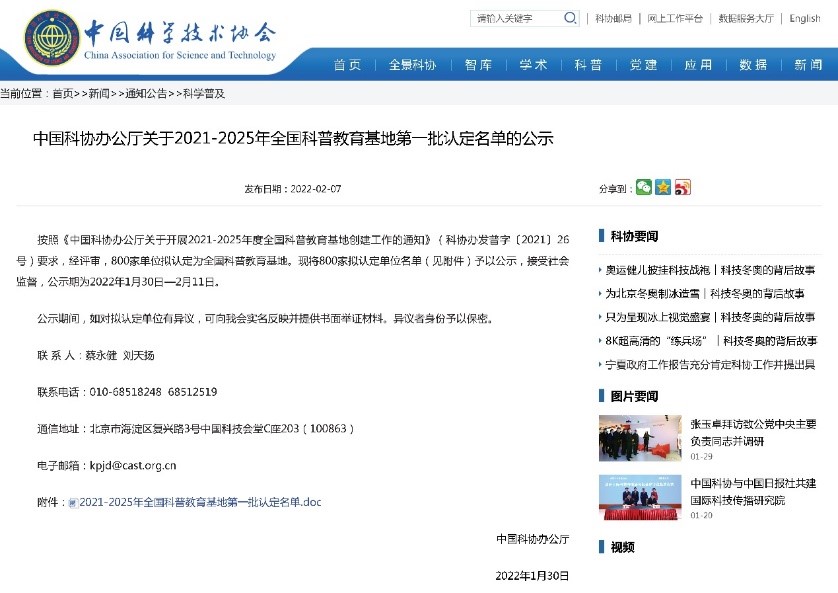Open the 全景科协 navigation item
Viewport: 838px width, 593px height.
point(413,65)
